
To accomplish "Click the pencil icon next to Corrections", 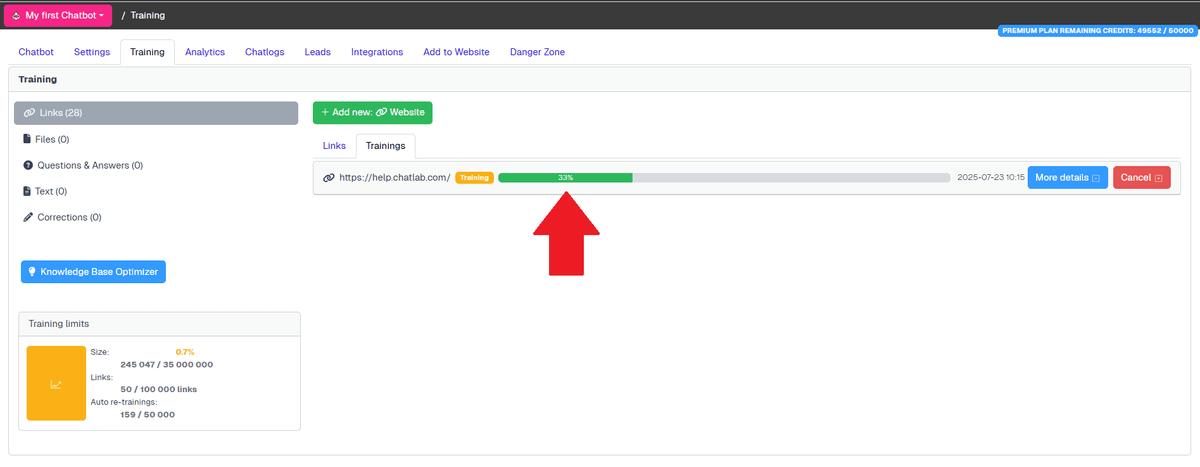I will pyautogui.click(x=27, y=217).
